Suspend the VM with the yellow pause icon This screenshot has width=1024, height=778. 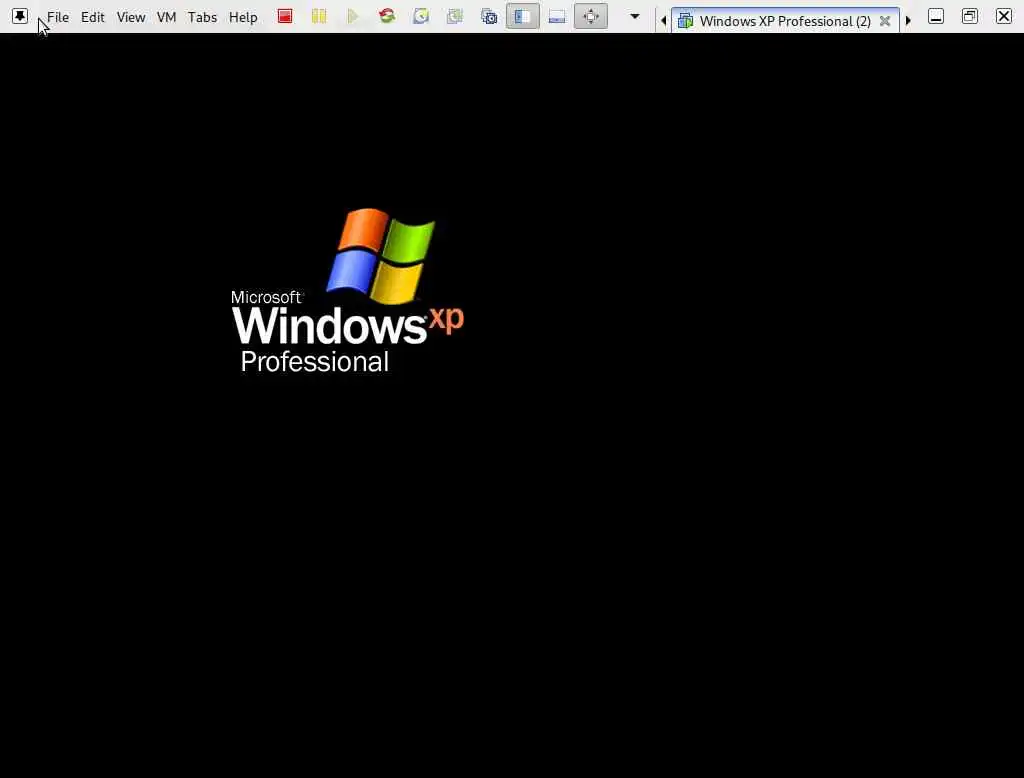pyautogui.click(x=319, y=16)
